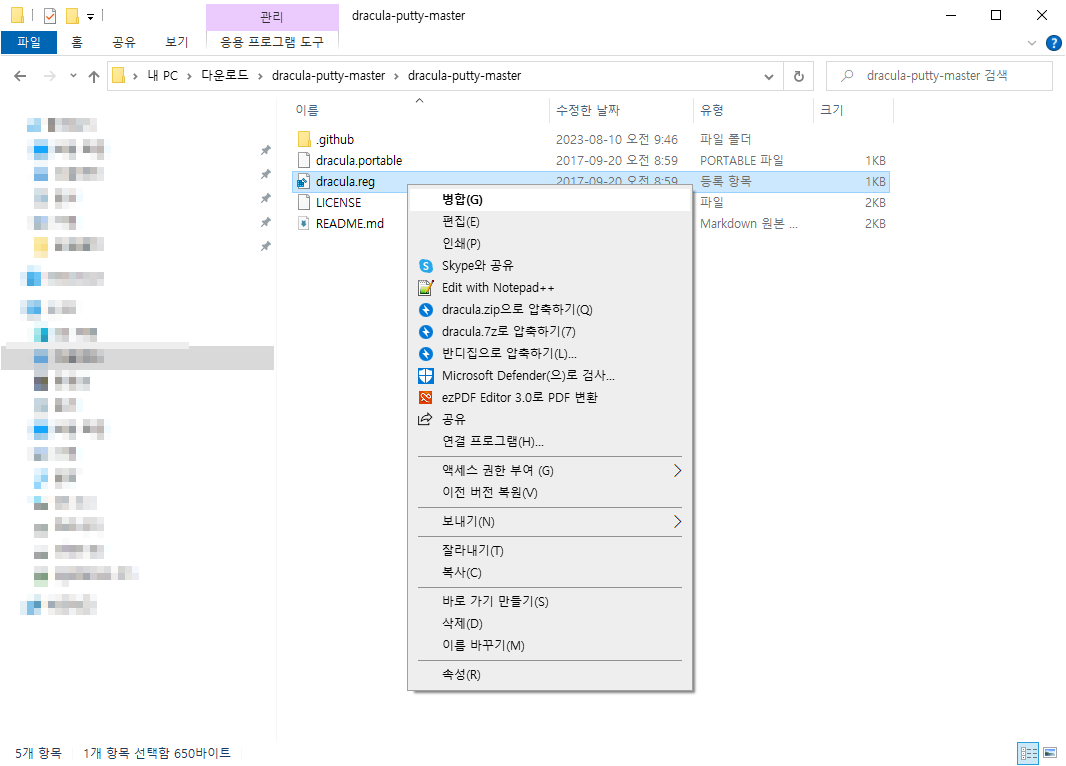This screenshot has width=1066, height=766.
Task: Scan with Microsoft Defender entry
Action: [550, 376]
